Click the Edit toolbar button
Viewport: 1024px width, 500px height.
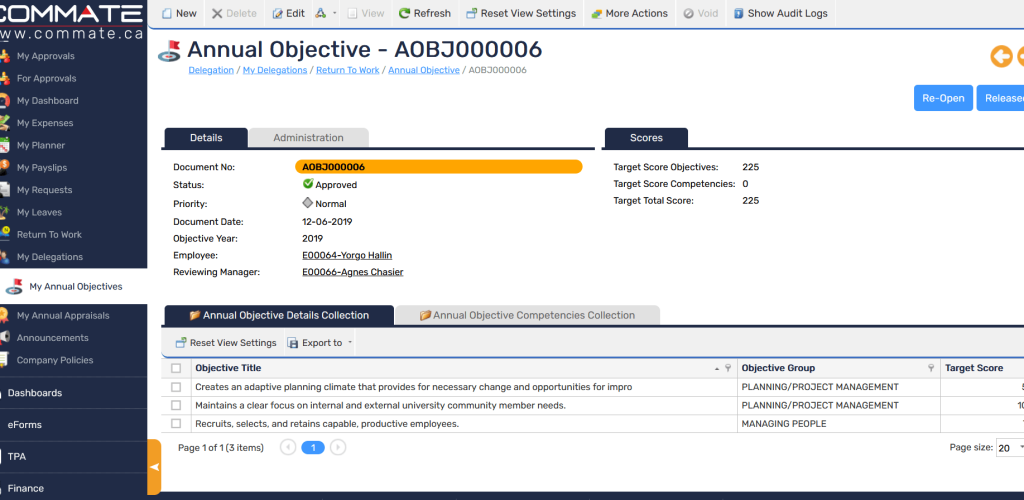(288, 13)
